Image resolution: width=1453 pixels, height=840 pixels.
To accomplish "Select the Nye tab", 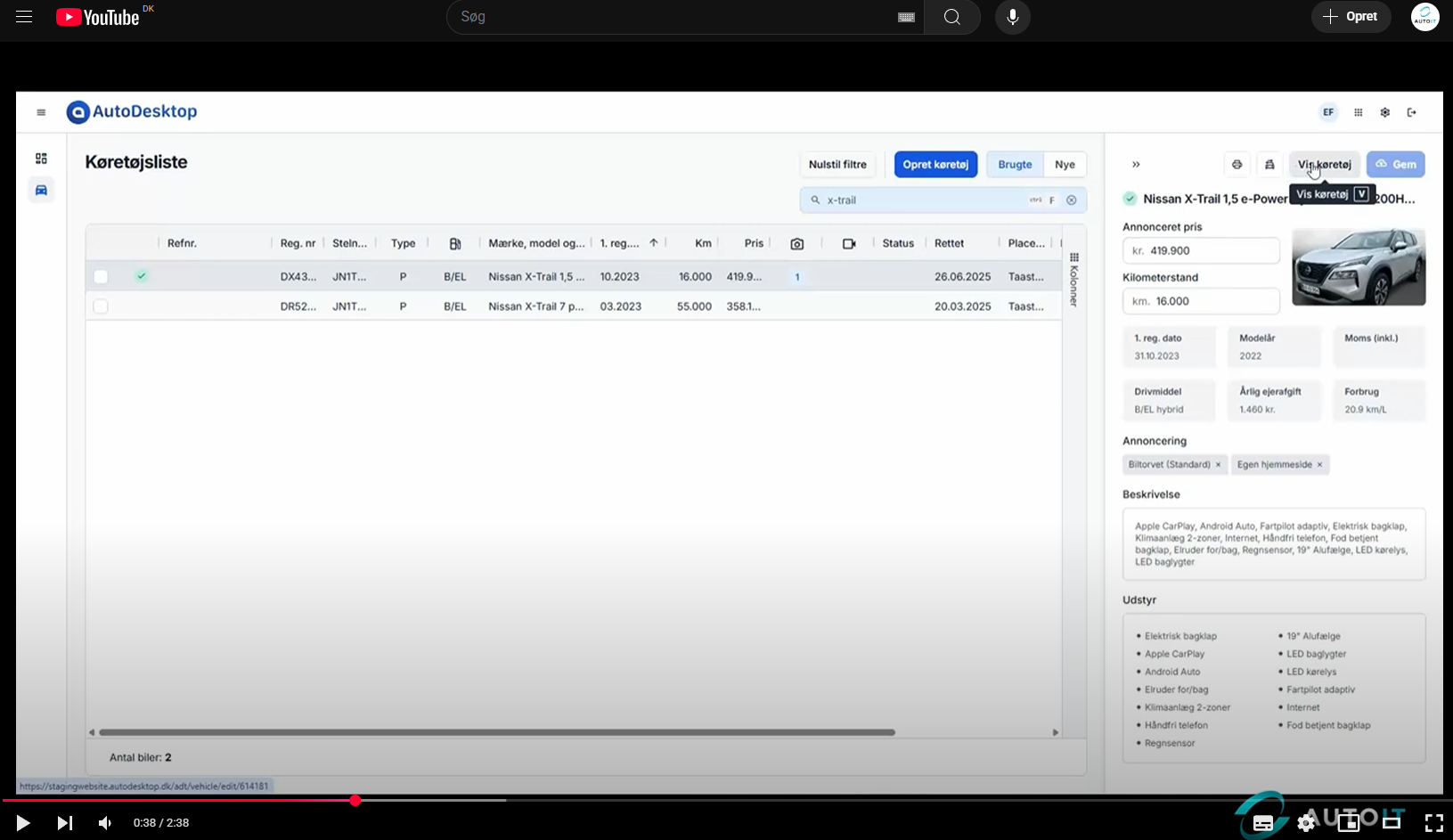I will pos(1065,165).
